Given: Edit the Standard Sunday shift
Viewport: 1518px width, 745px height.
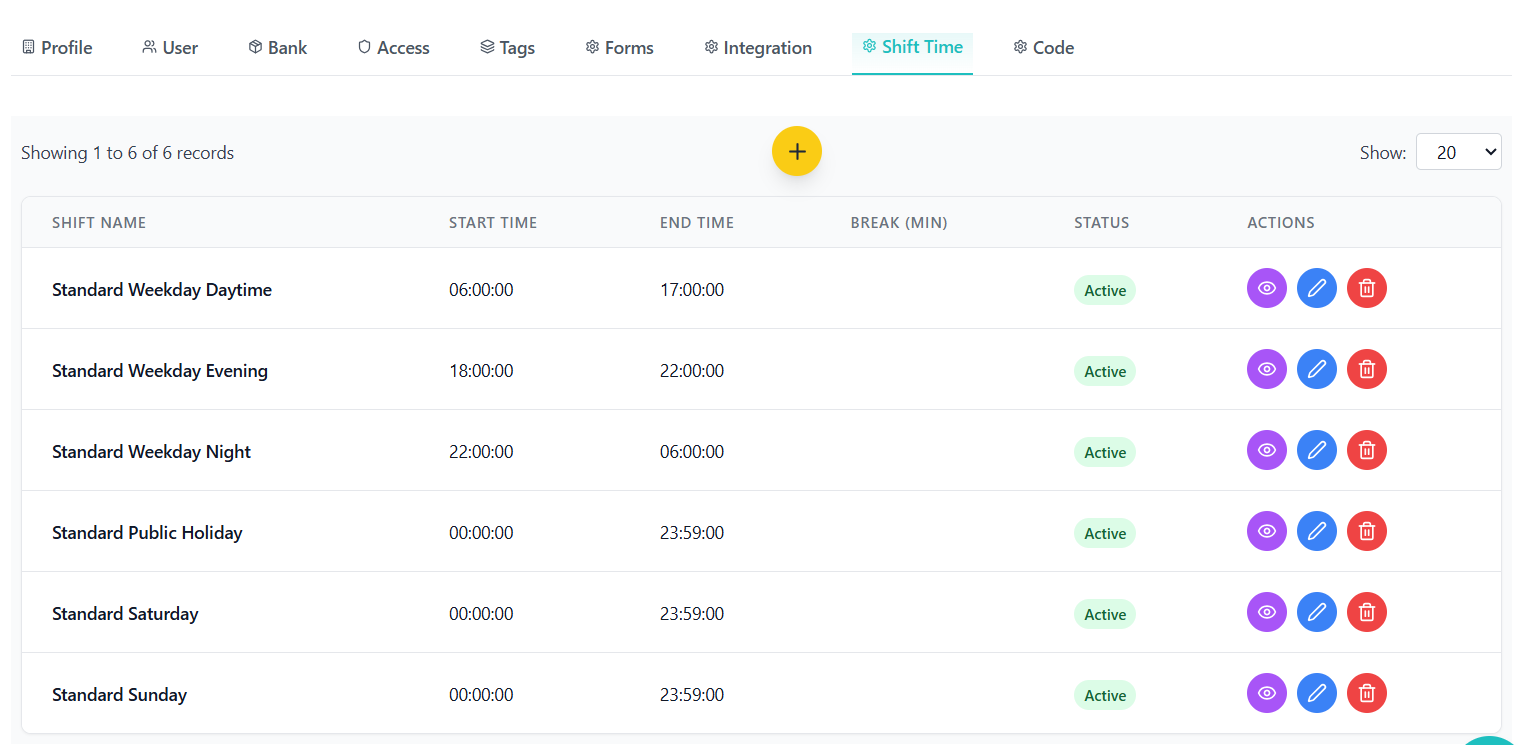Looking at the screenshot, I should [x=1316, y=694].
